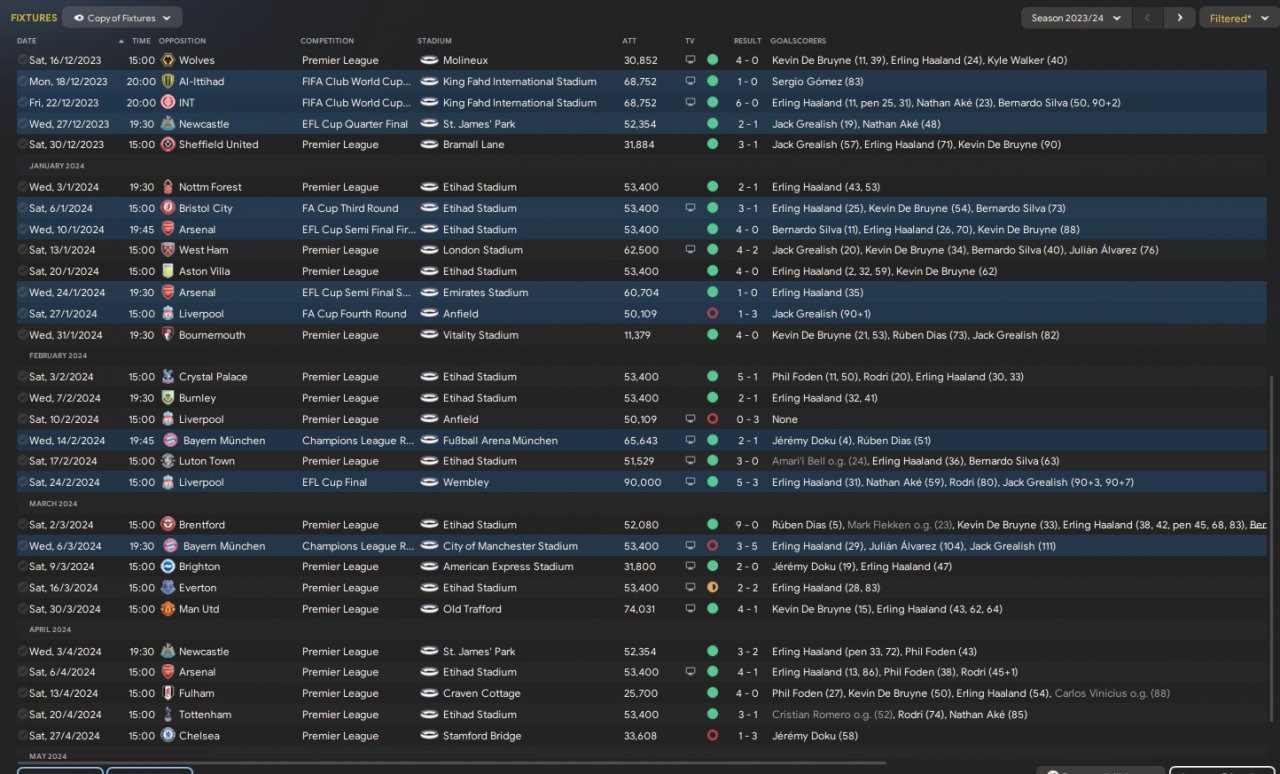Go to the next season with the right arrow
The image size is (1280, 774).
(x=1180, y=18)
